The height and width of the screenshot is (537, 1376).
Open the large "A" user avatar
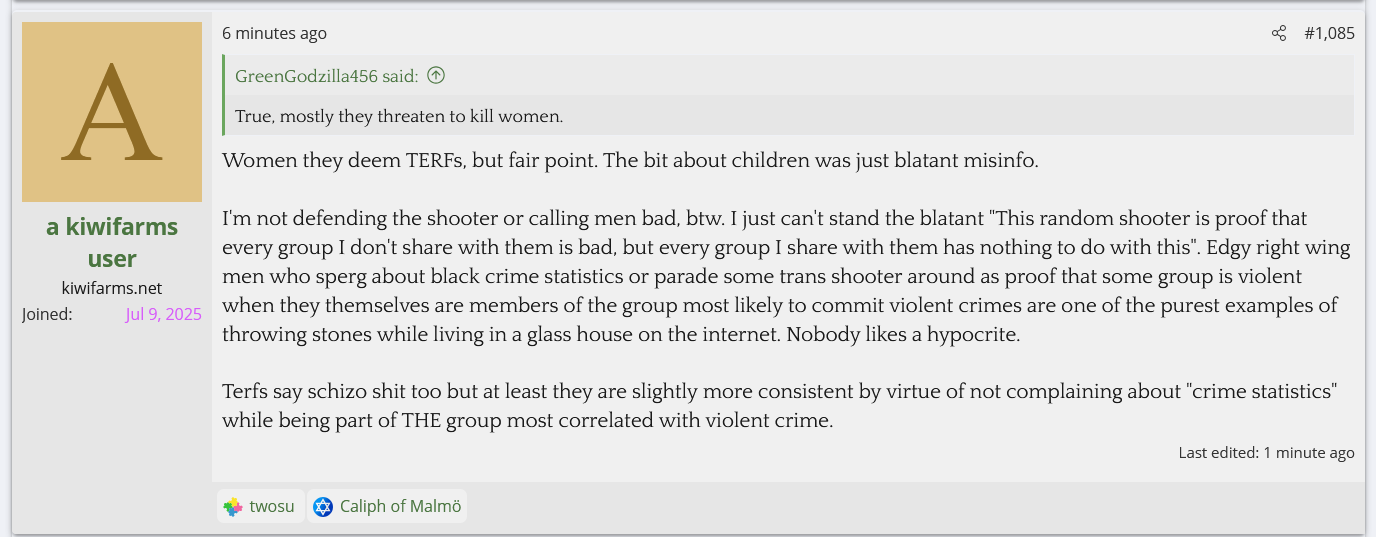point(112,112)
